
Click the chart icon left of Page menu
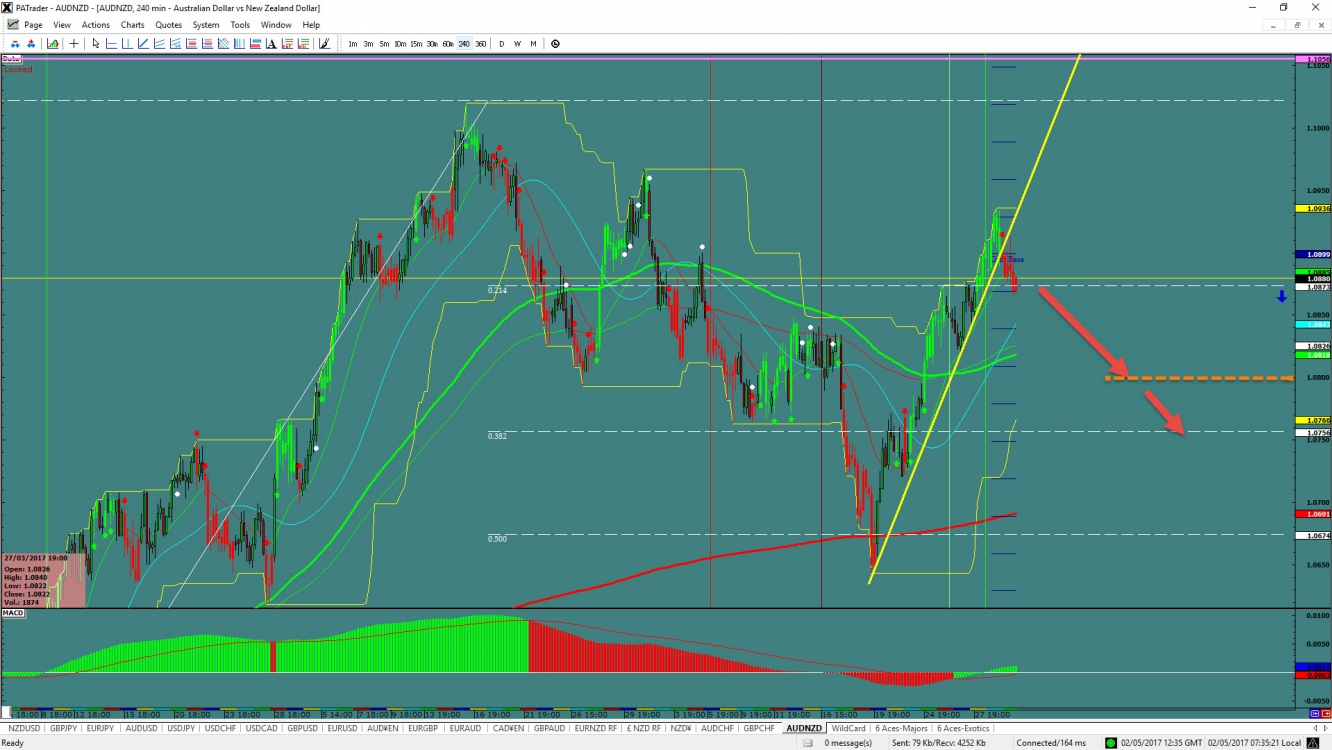12,24
